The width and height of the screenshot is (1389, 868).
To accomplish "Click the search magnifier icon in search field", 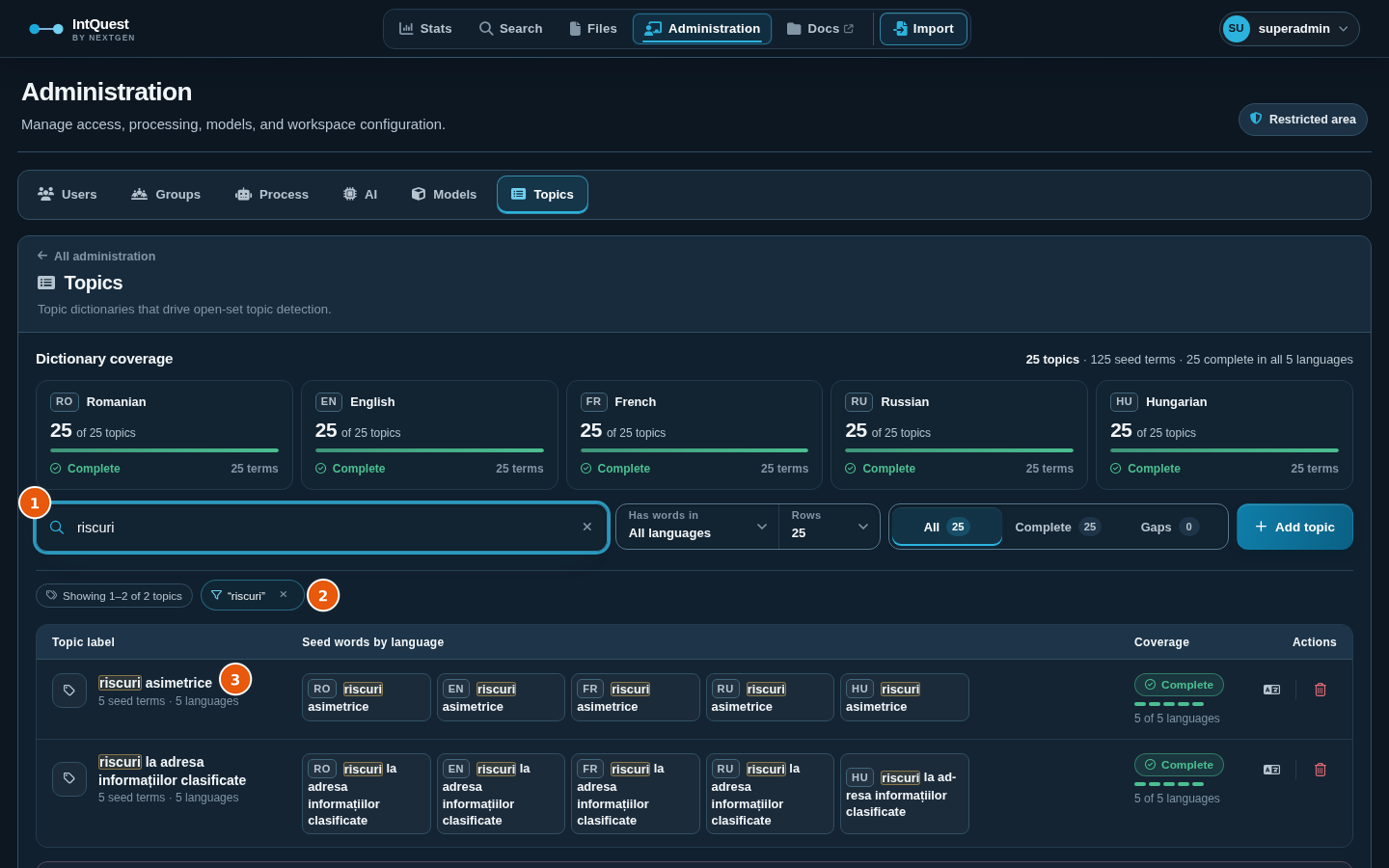I will pyautogui.click(x=57, y=528).
